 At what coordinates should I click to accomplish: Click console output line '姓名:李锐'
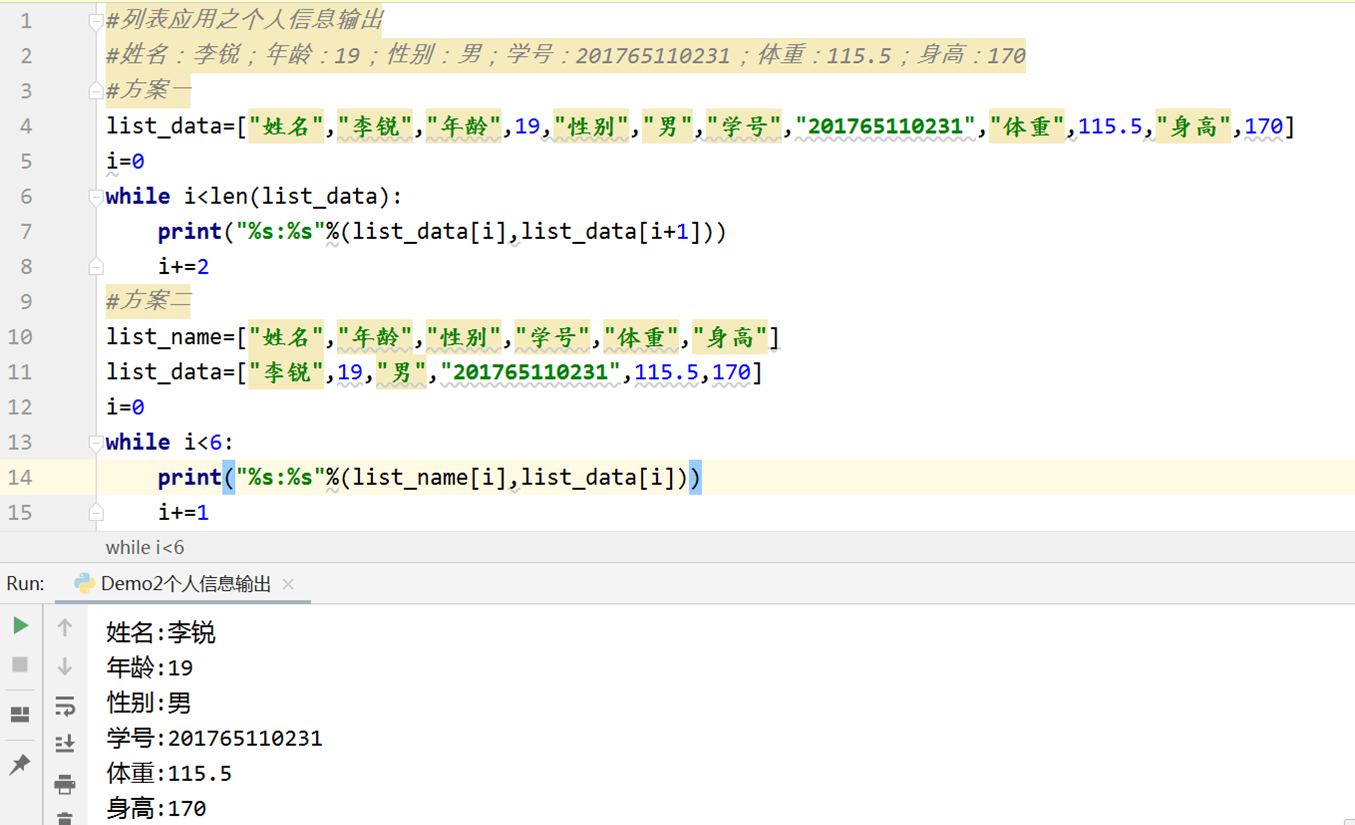coord(161,633)
